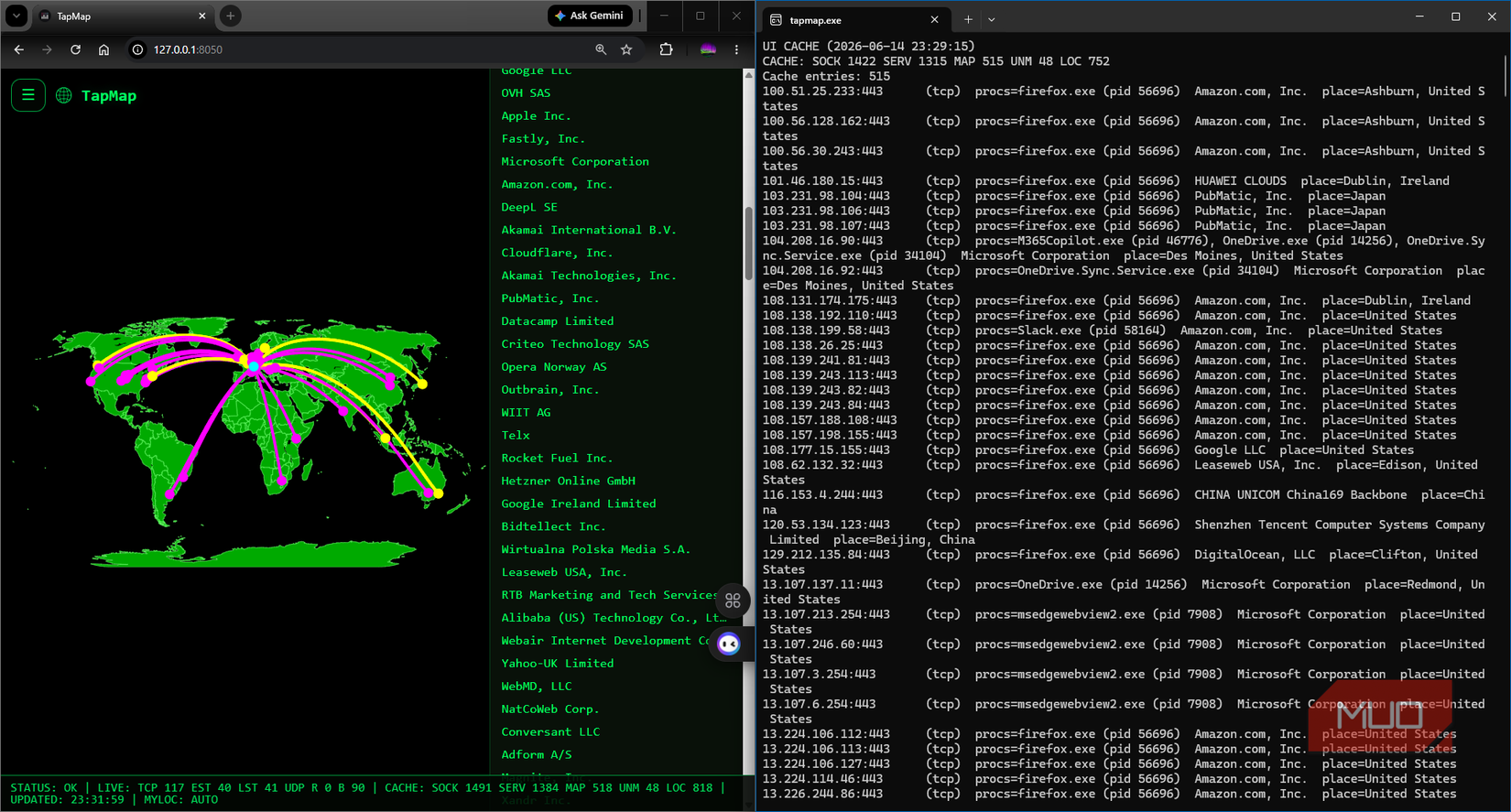This screenshot has height=812, width=1511.
Task: Click the DigitalOcean, LLC line in terminal
Action: pyautogui.click(x=1124, y=562)
